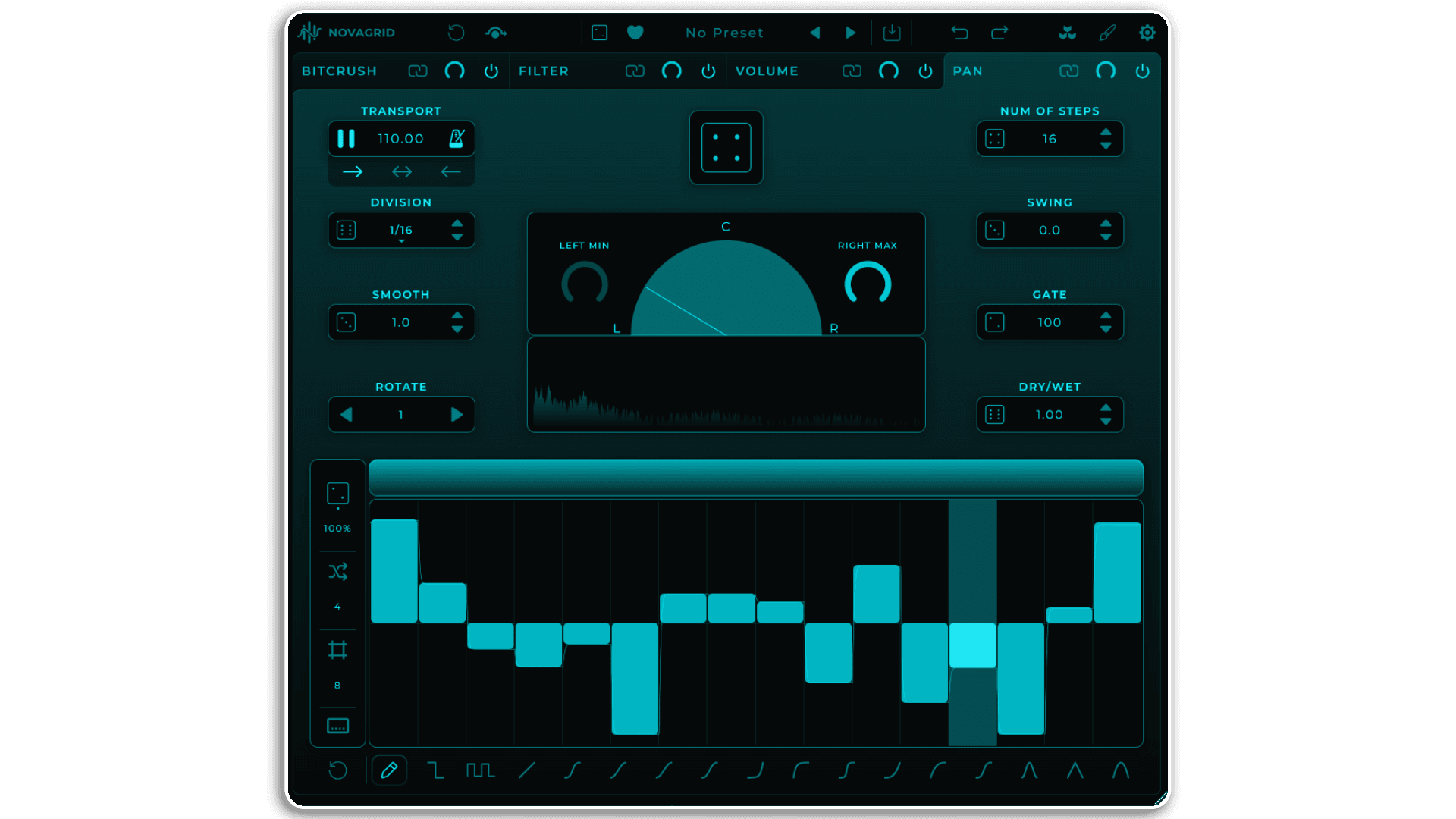The height and width of the screenshot is (819, 1456).
Task: Toggle PAN link icon
Action: tap(1068, 71)
